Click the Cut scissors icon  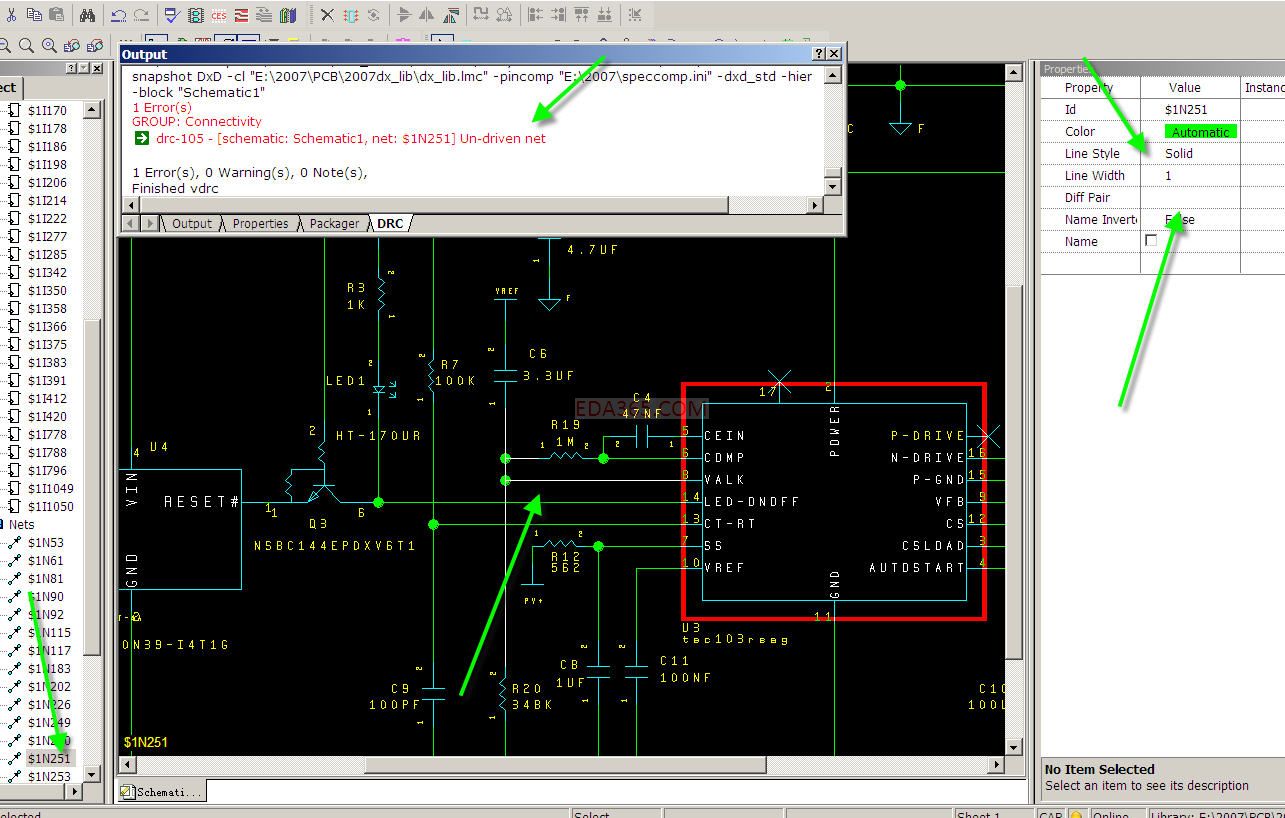click(x=11, y=15)
